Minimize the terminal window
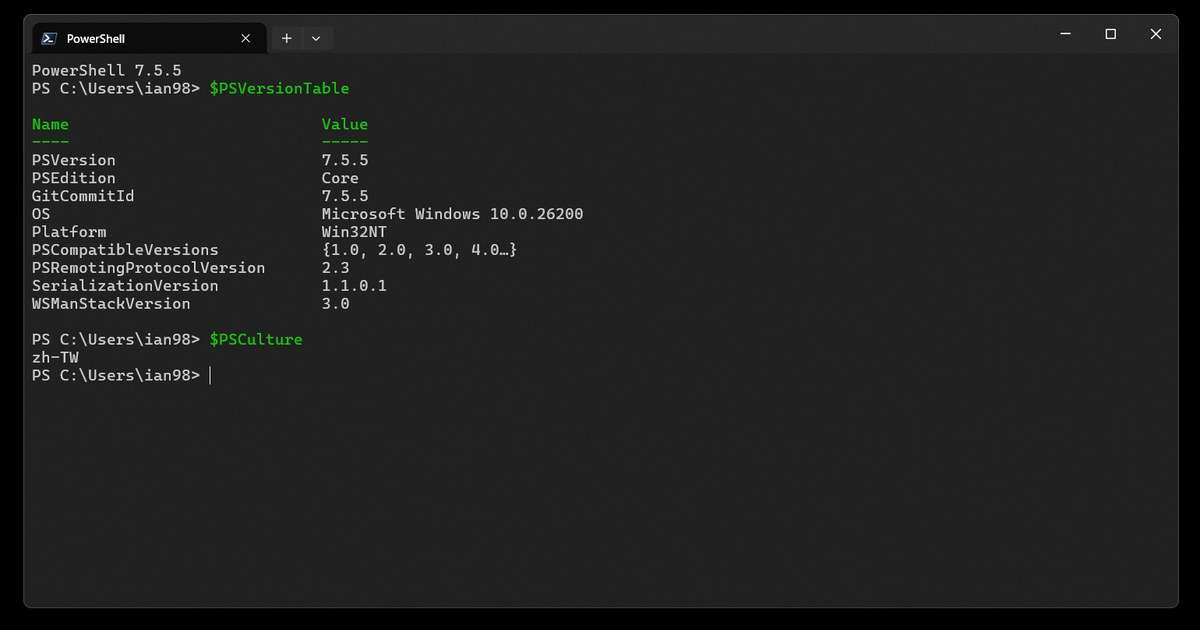The height and width of the screenshot is (630, 1200). 1065,34
